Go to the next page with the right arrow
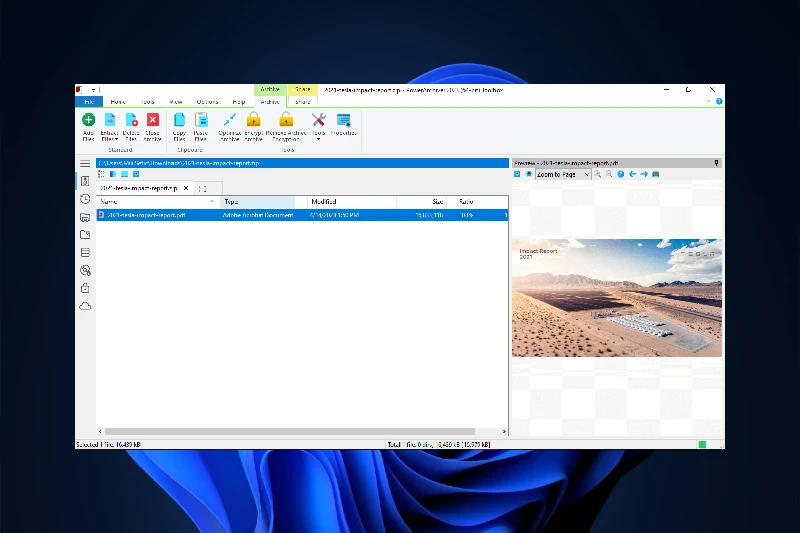This screenshot has width=800, height=533. pos(644,174)
